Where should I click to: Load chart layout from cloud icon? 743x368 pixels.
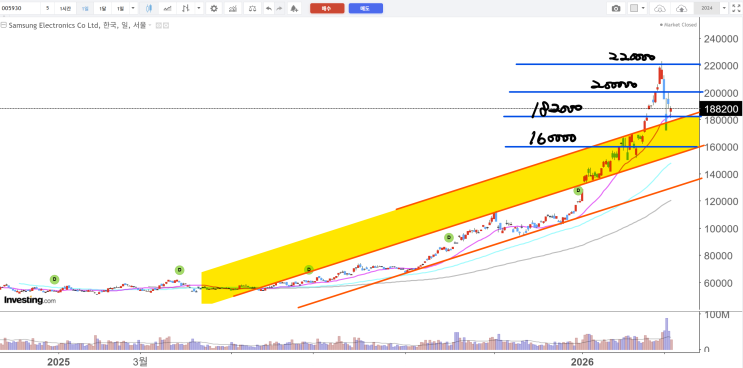[660, 9]
